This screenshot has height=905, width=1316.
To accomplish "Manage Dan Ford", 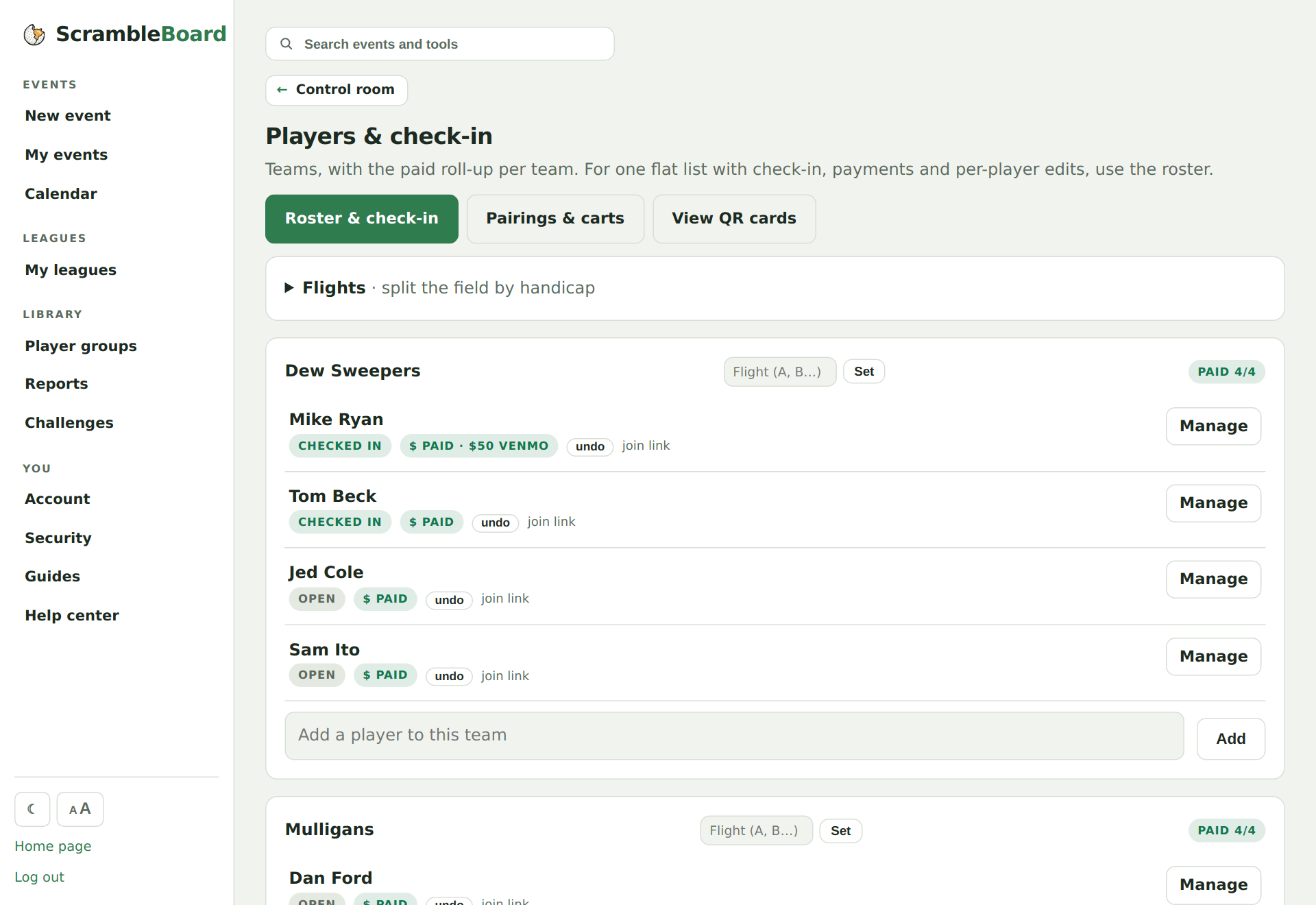I will point(1214,885).
